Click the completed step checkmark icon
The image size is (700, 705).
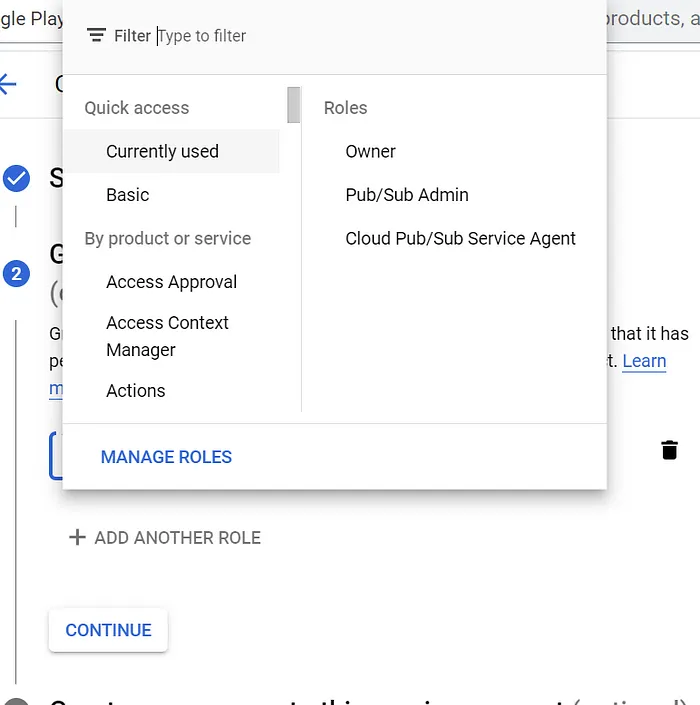[x=16, y=179]
